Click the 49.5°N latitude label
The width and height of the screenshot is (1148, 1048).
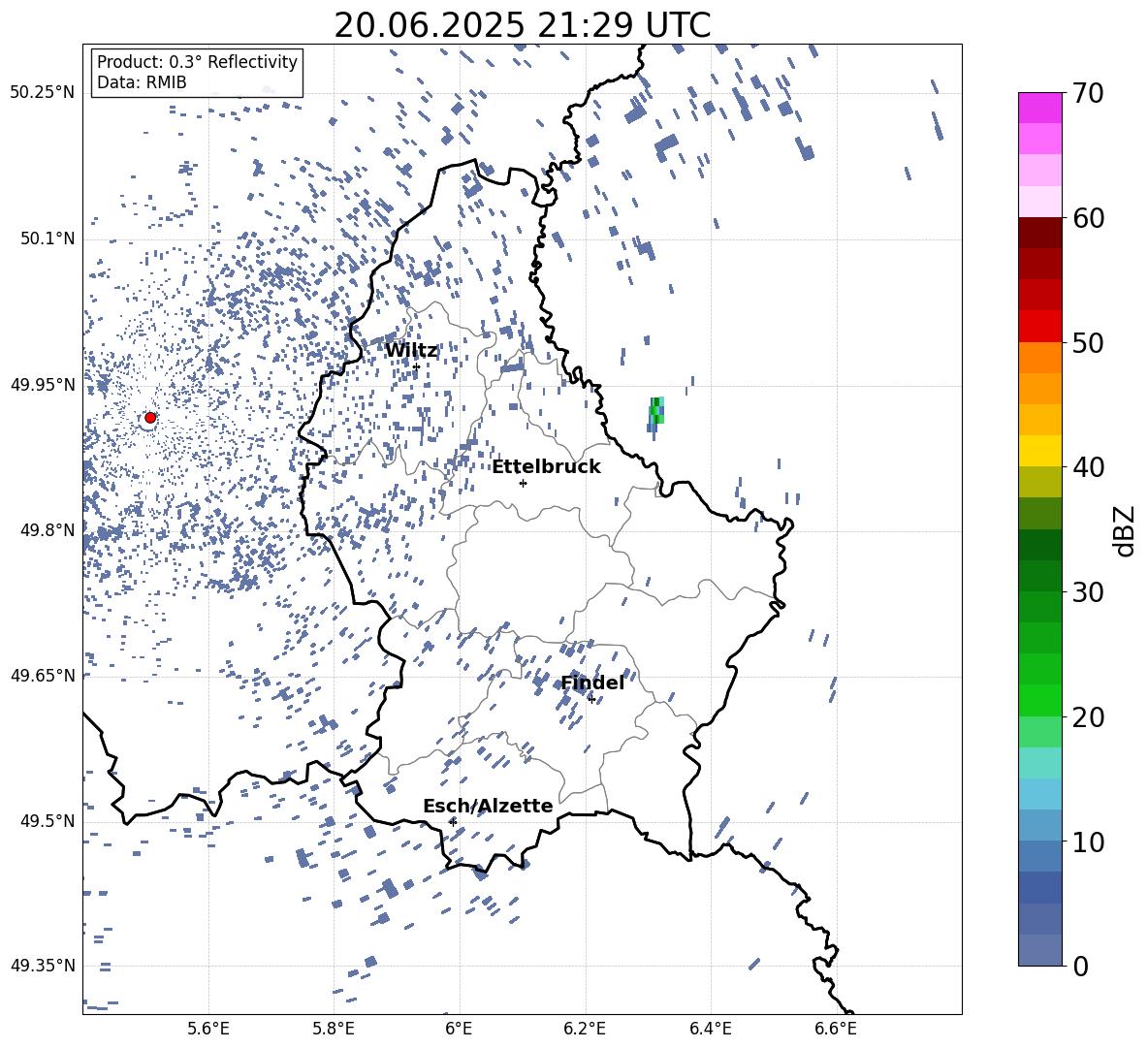(48, 821)
